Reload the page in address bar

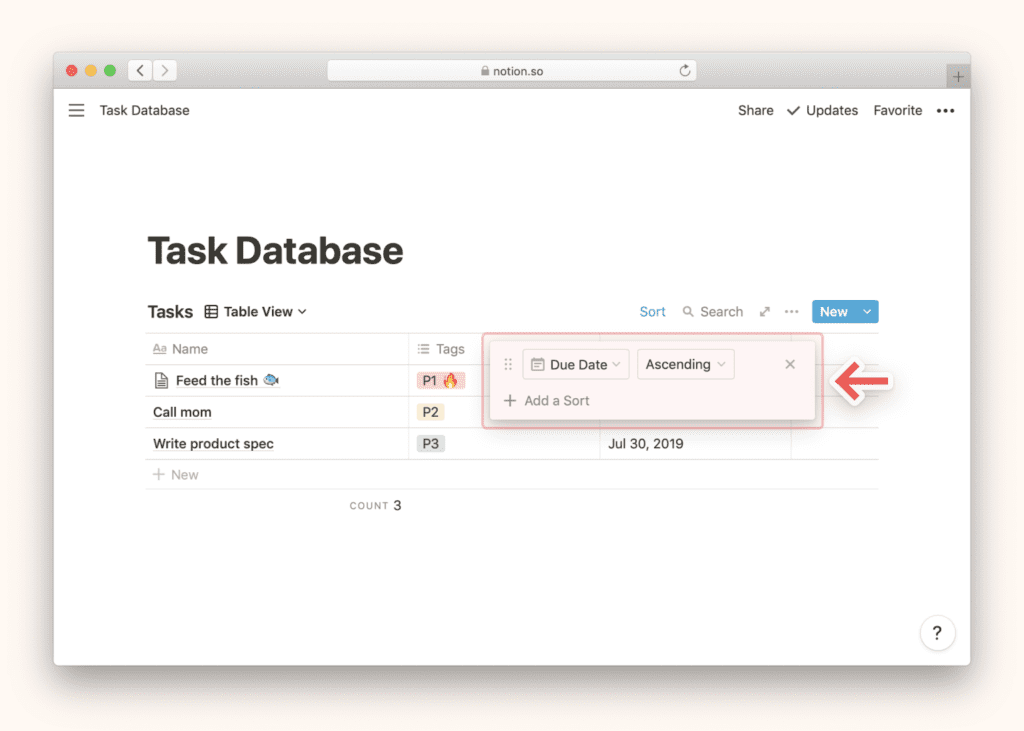(684, 71)
